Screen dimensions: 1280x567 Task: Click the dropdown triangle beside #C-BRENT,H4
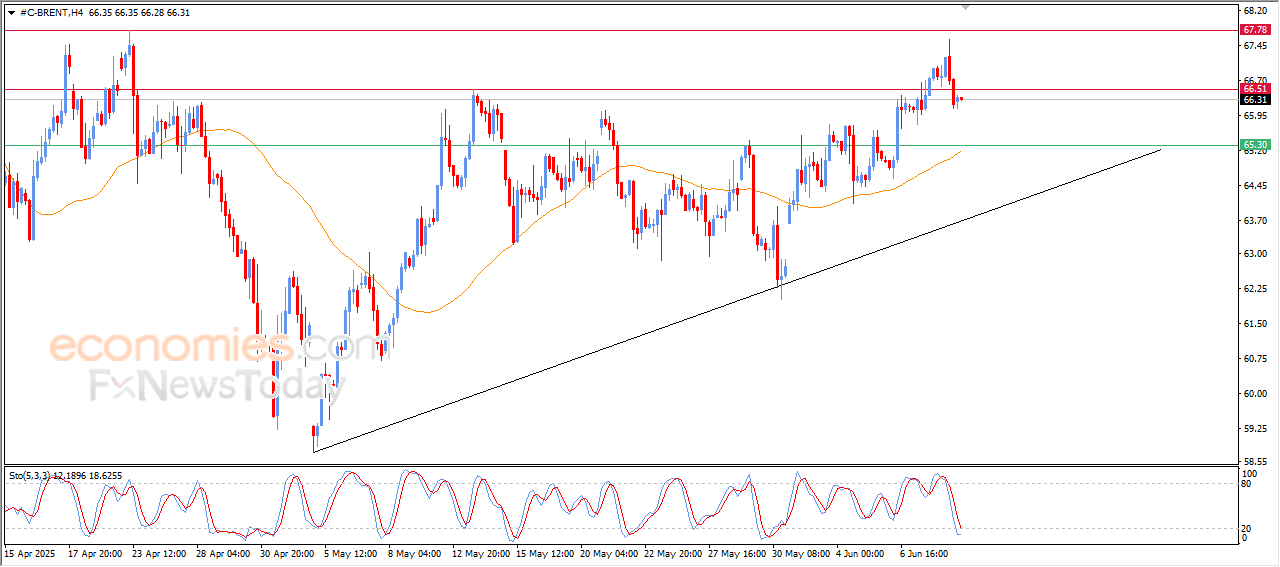click(11, 13)
